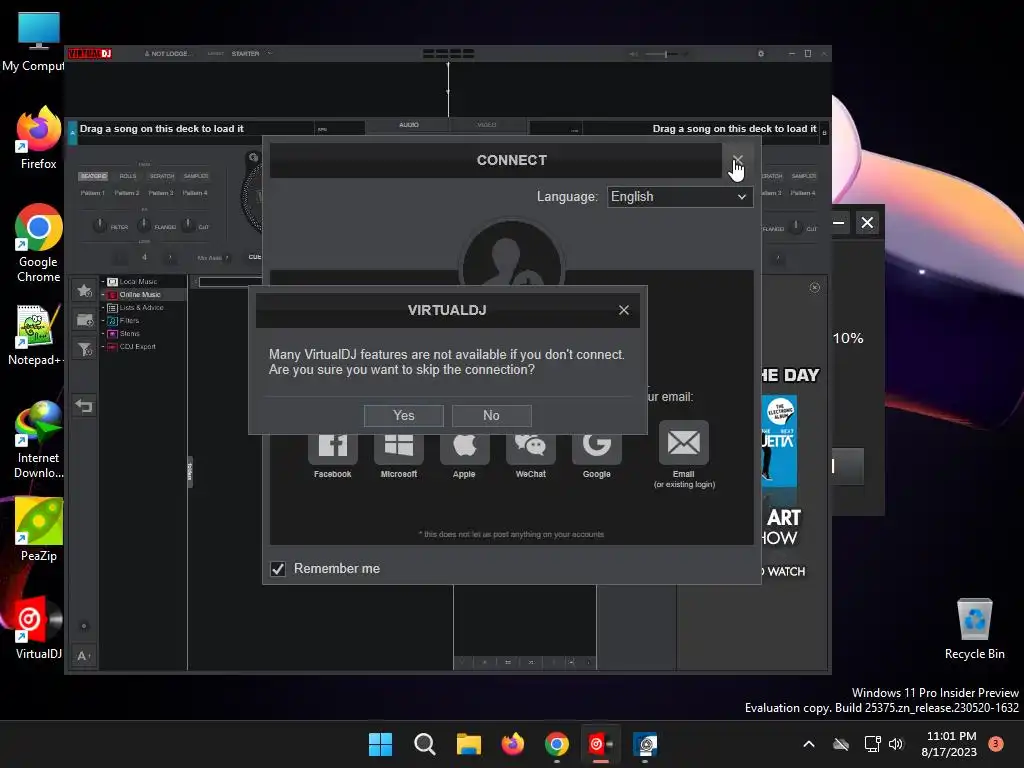Click the FILTER knob on left deck
Image resolution: width=1024 pixels, height=768 pixels.
coord(99,225)
